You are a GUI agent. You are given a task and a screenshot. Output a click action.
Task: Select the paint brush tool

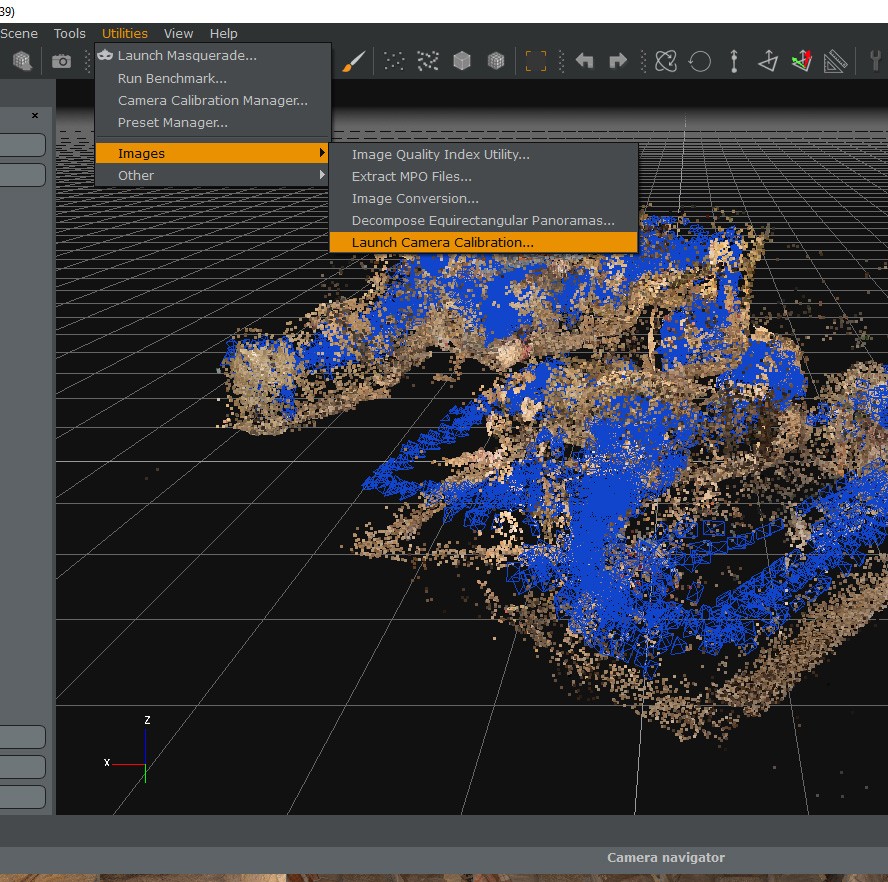tap(353, 61)
